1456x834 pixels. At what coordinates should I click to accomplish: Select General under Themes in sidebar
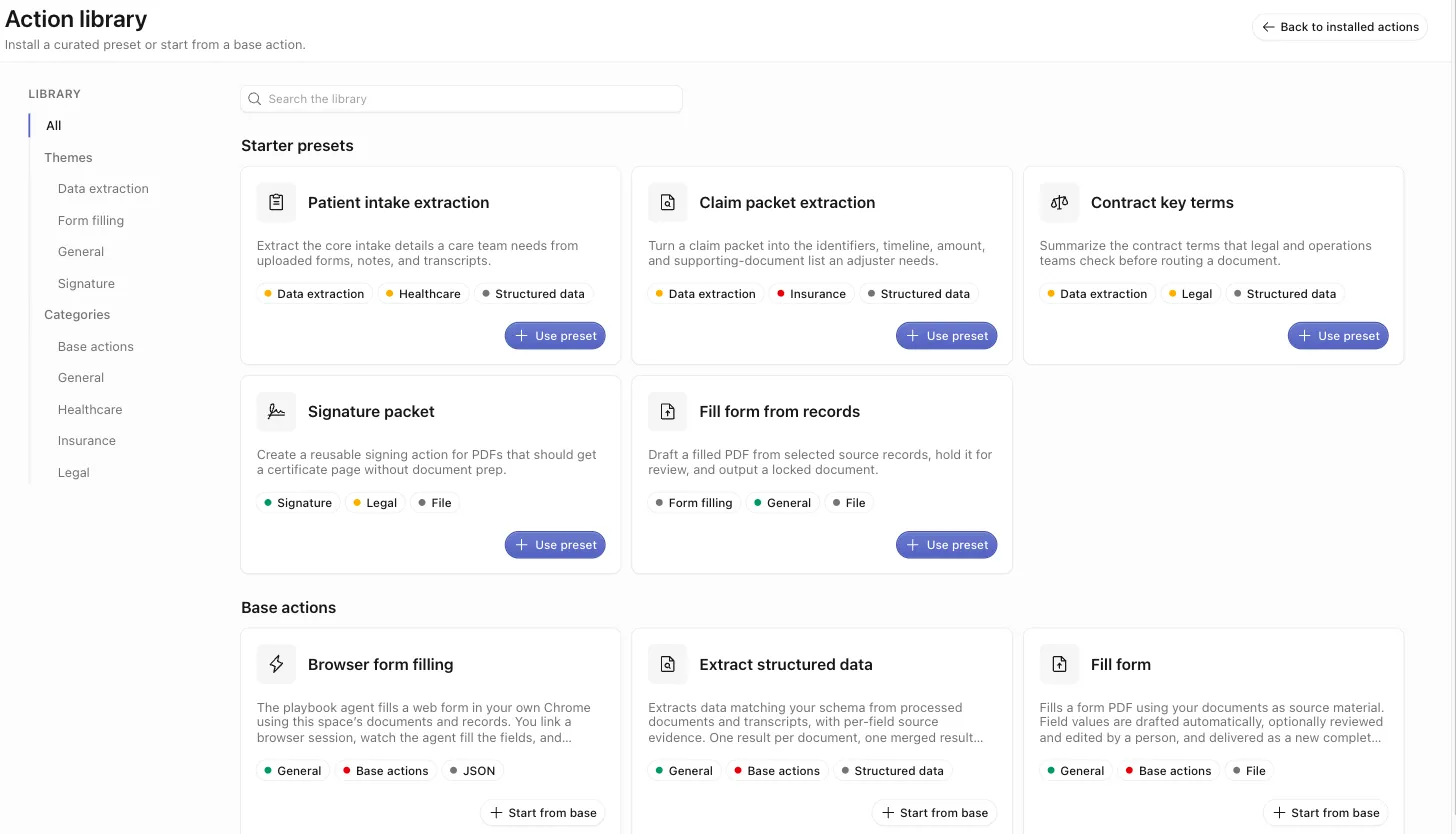pyautogui.click(x=81, y=252)
